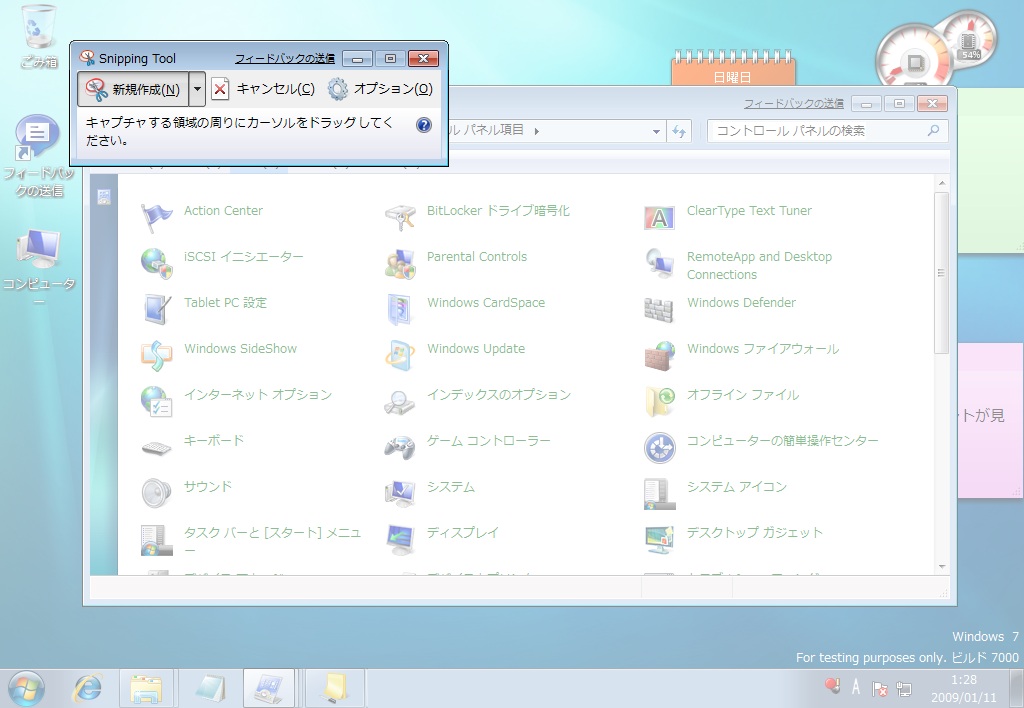1024x708 pixels.
Task: Click the CPU meter gadget
Action: pyautogui.click(x=916, y=61)
